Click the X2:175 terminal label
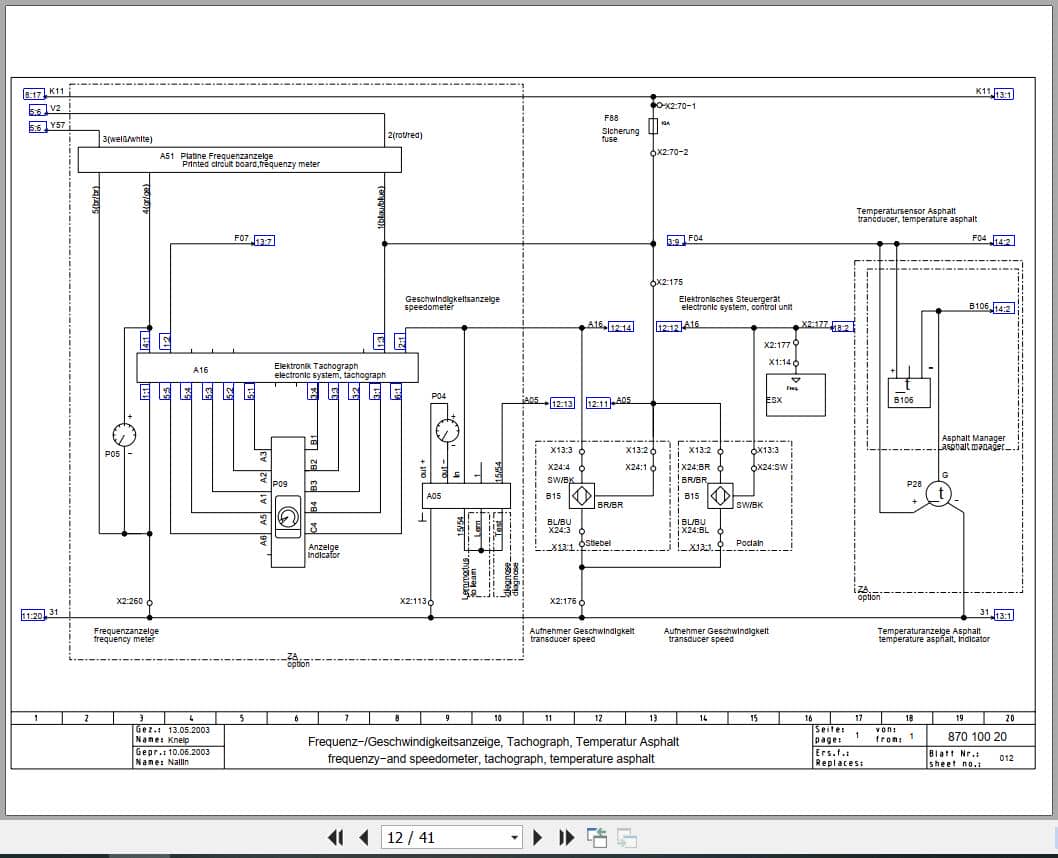 click(670, 282)
